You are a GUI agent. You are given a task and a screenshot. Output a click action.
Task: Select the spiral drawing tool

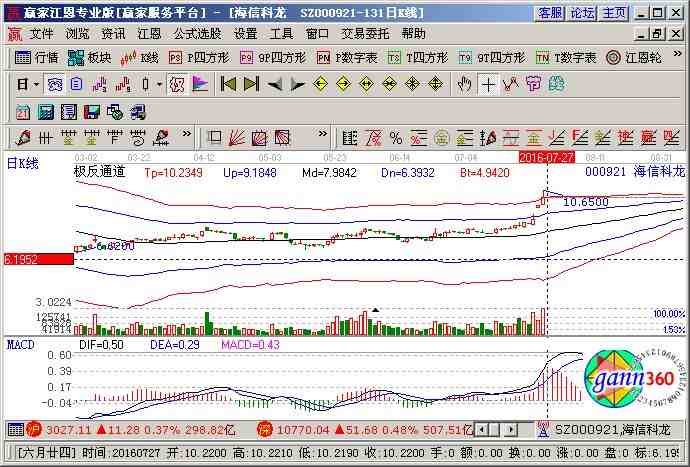(x=138, y=138)
